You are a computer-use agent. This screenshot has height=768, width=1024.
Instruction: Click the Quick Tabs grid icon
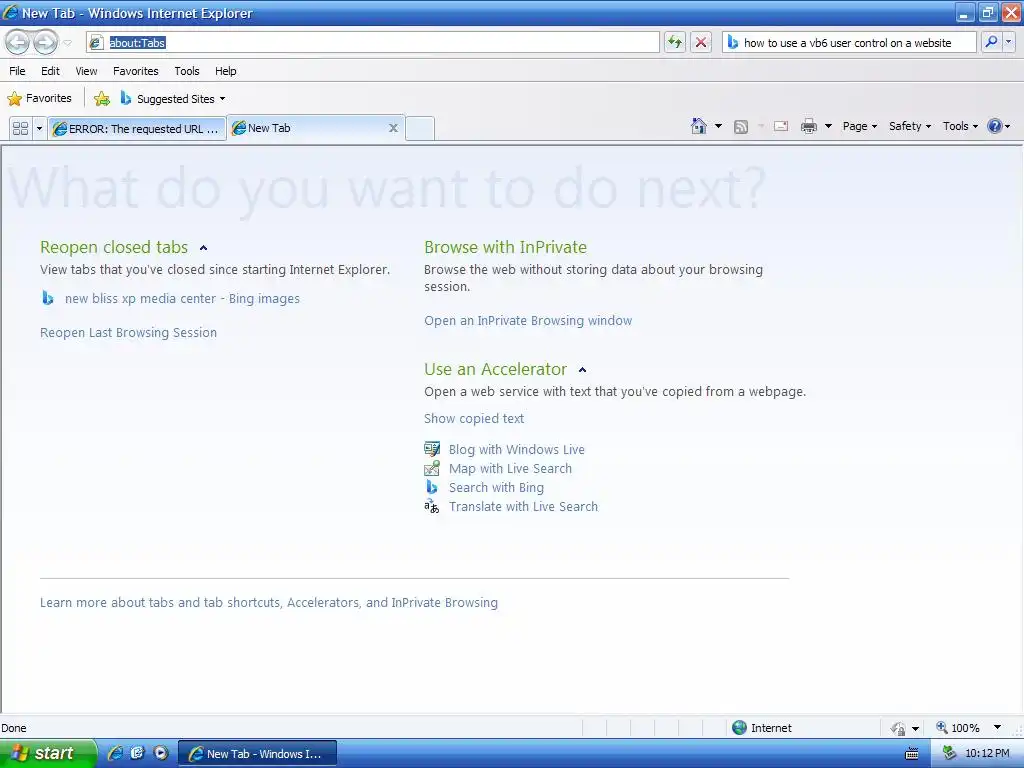tap(20, 128)
